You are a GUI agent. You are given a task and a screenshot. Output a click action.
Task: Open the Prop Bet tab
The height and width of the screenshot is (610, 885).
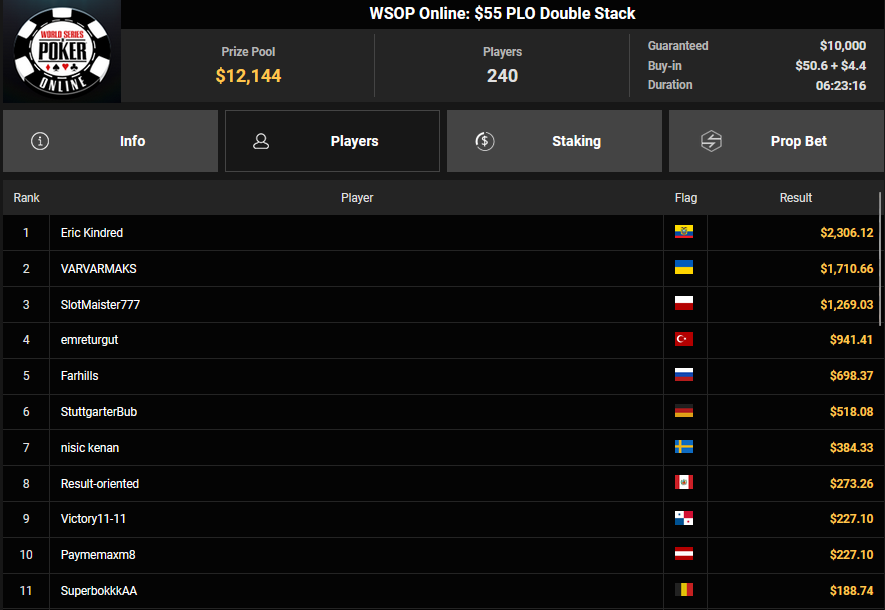coord(777,141)
